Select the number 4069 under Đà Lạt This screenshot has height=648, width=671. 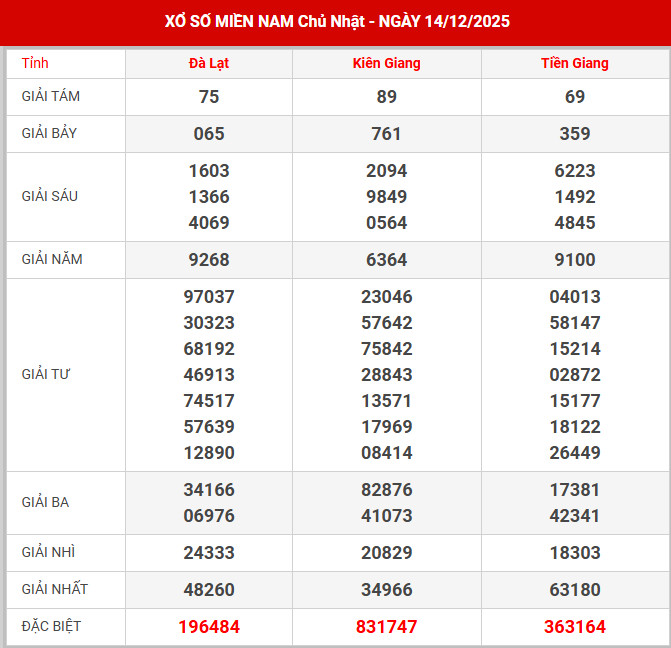[x=209, y=223]
